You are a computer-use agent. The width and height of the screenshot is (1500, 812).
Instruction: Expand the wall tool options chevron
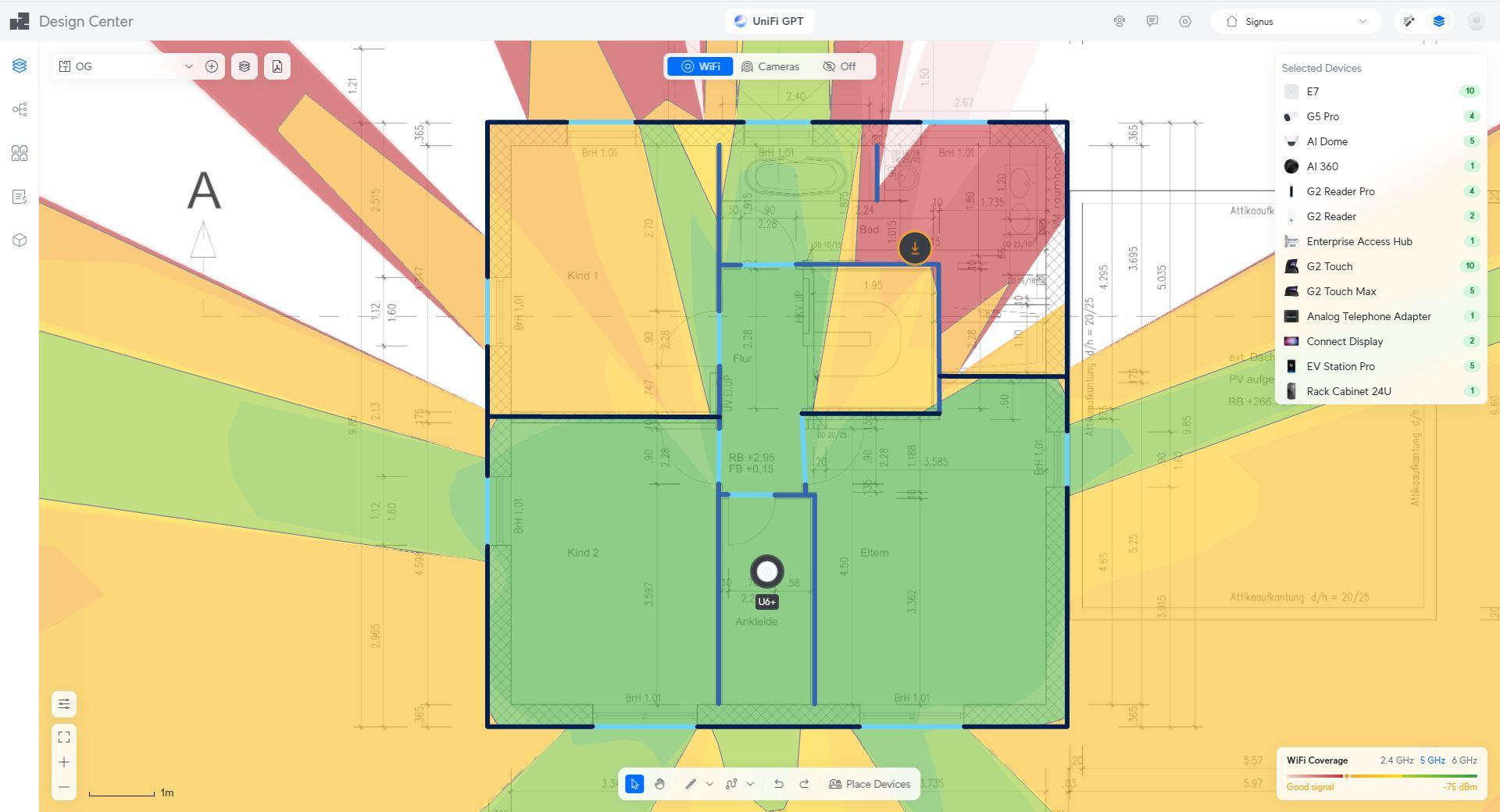pyautogui.click(x=709, y=784)
